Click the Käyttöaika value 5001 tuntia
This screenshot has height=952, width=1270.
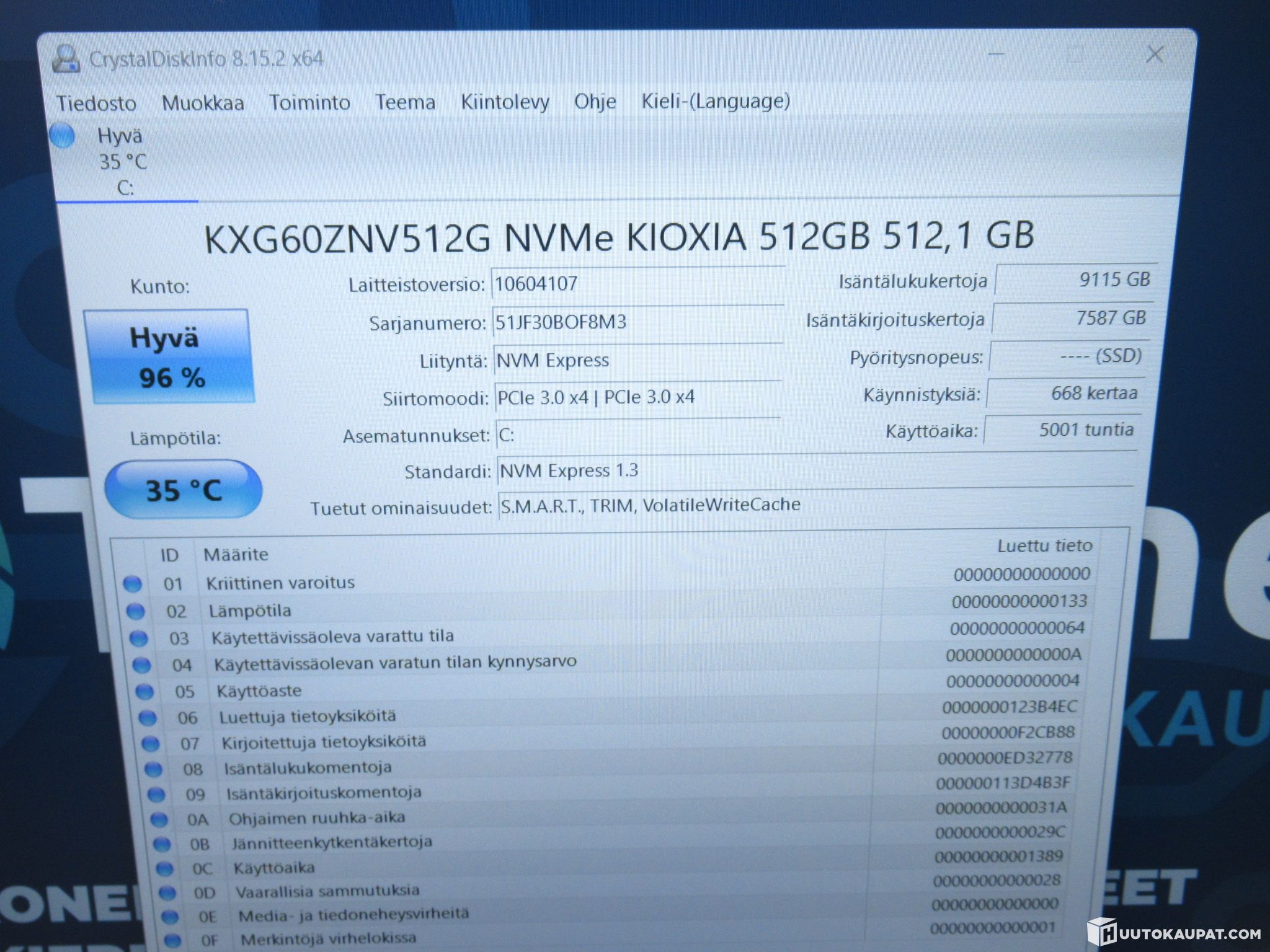[x=1062, y=430]
